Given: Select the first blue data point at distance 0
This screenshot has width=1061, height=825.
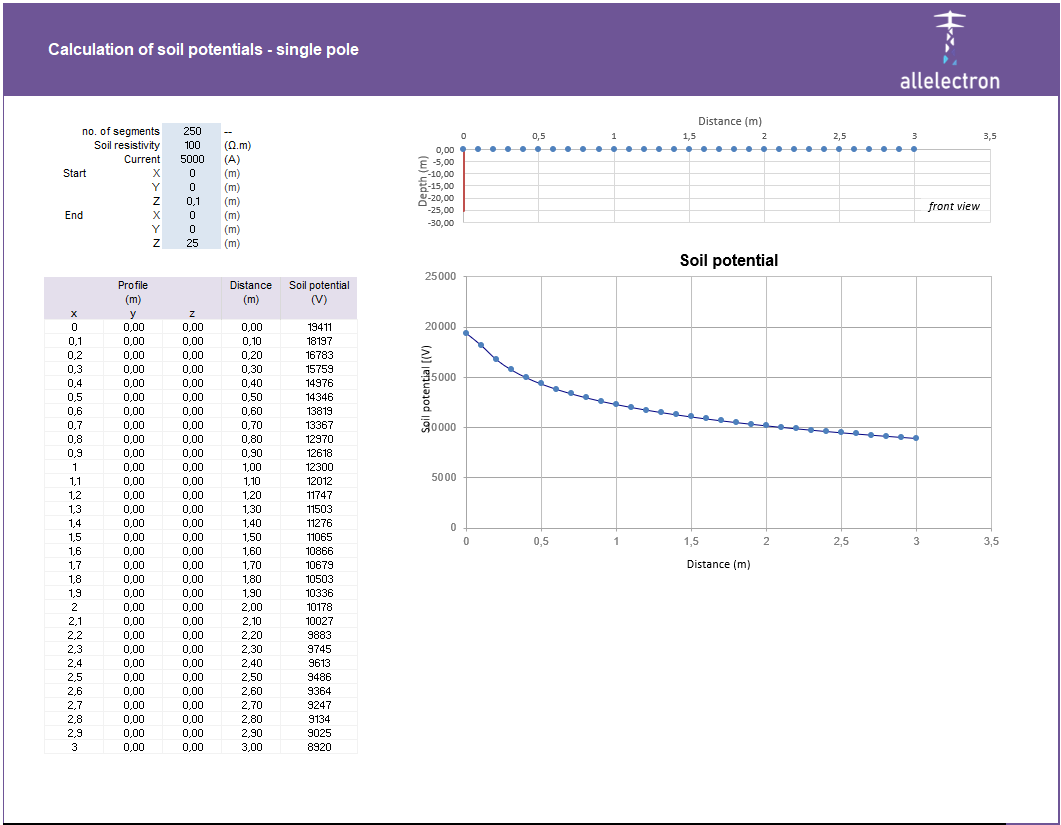Looking at the screenshot, I should click(x=464, y=332).
